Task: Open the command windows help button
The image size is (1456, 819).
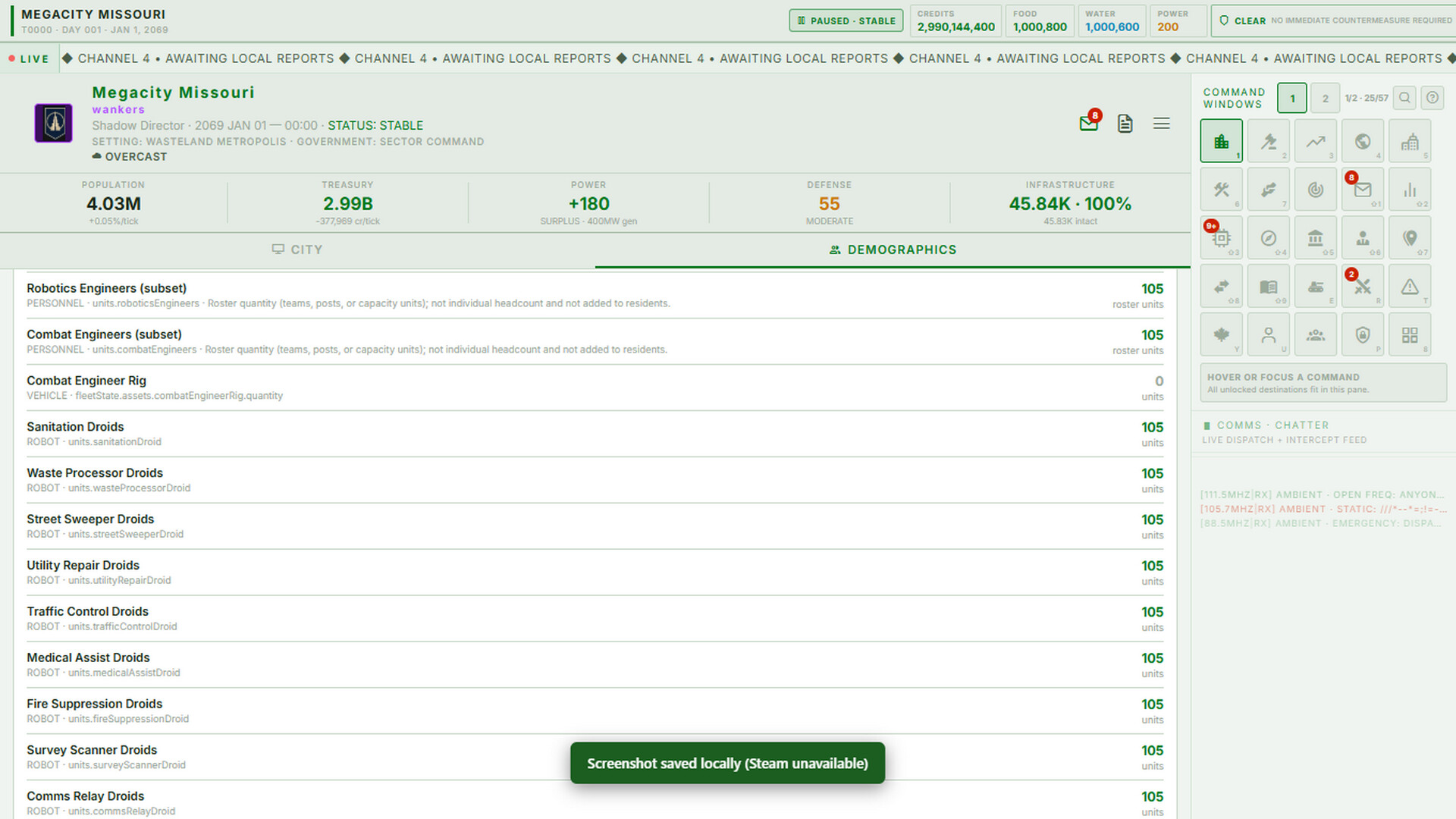Action: click(x=1432, y=98)
